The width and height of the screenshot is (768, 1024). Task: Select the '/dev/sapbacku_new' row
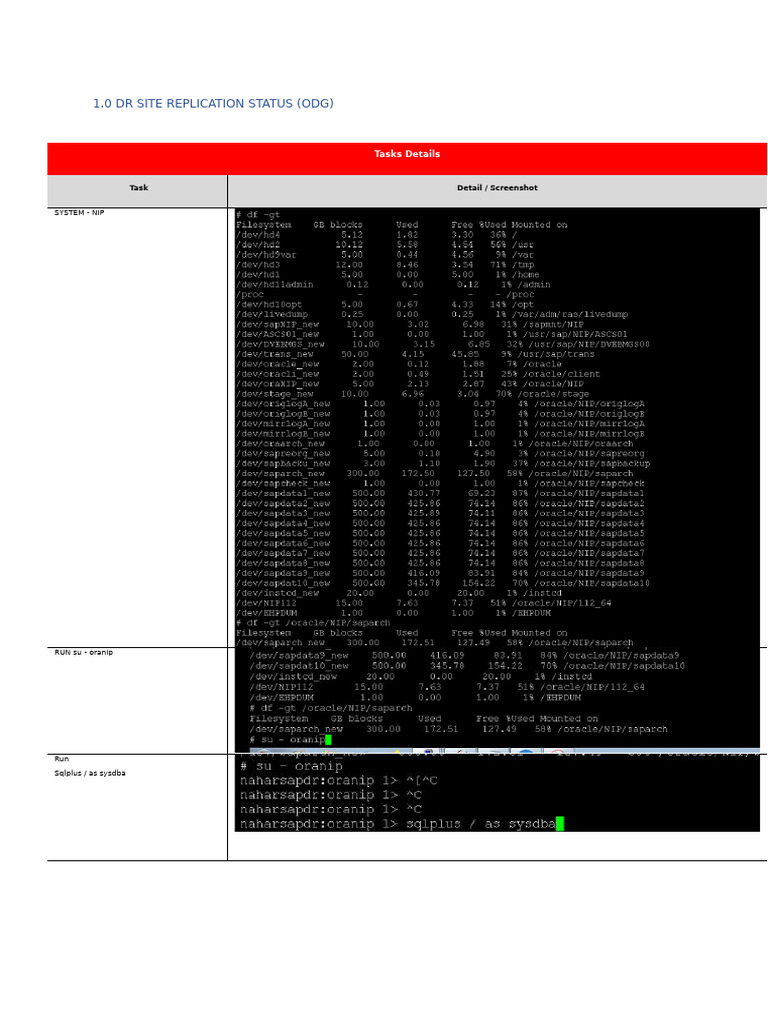point(443,464)
